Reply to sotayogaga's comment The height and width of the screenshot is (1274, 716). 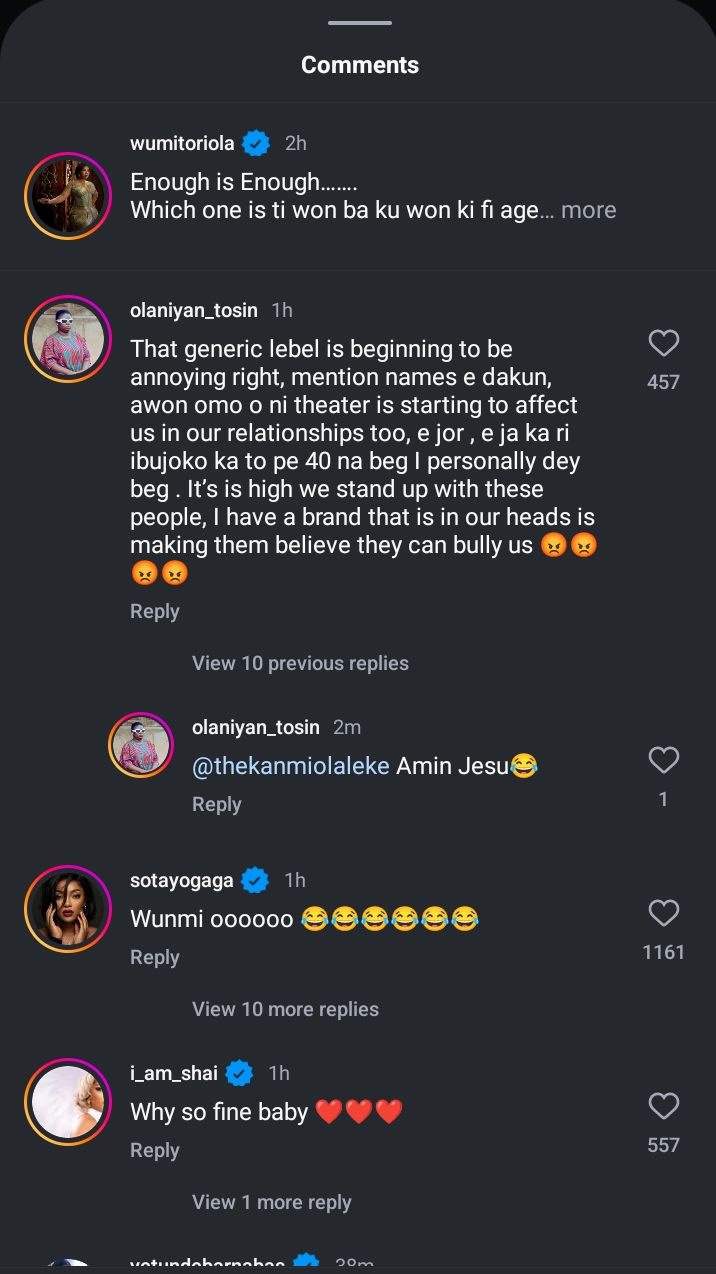(154, 957)
